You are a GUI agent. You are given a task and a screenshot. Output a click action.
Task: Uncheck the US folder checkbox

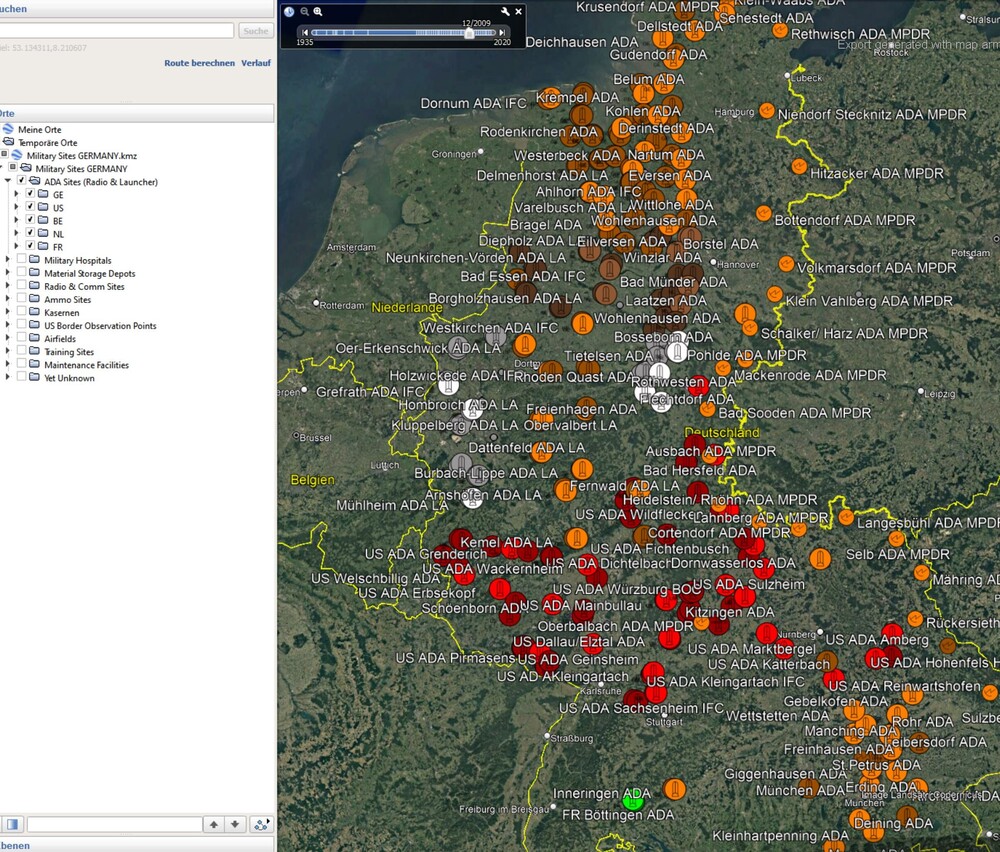click(30, 207)
